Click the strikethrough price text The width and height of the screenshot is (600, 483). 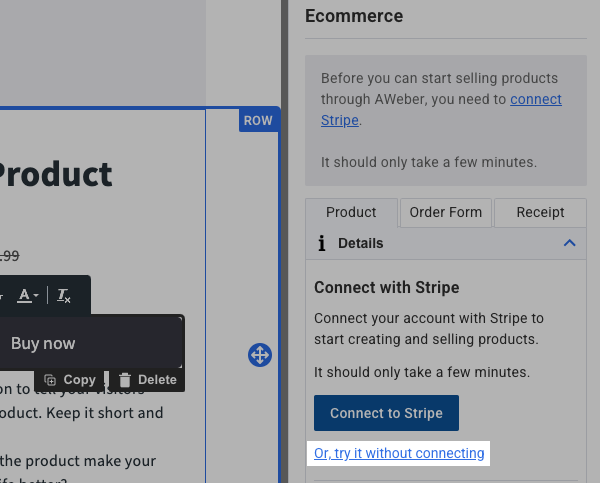coord(10,256)
